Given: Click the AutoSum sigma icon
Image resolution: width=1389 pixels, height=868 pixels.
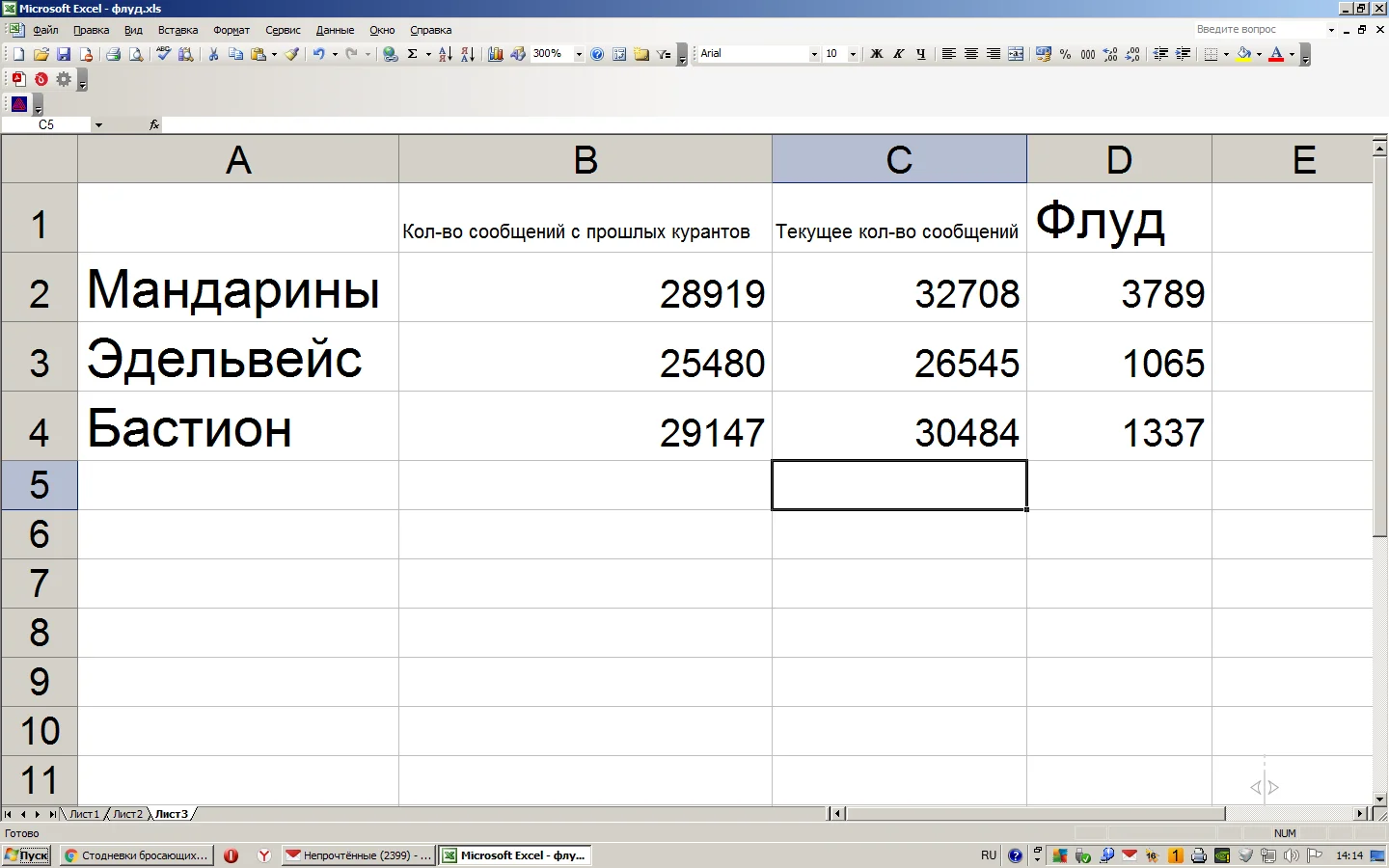Looking at the screenshot, I should click(413, 54).
